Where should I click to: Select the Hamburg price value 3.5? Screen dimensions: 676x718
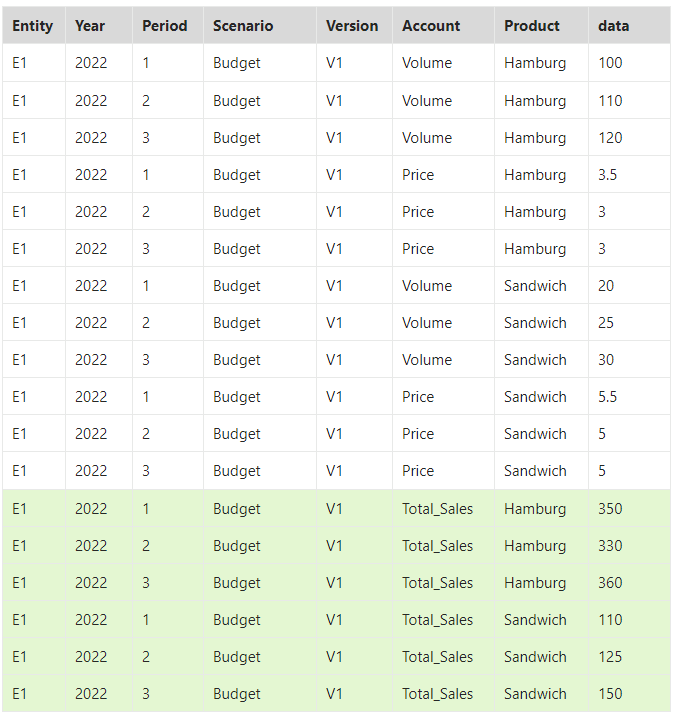click(x=607, y=175)
